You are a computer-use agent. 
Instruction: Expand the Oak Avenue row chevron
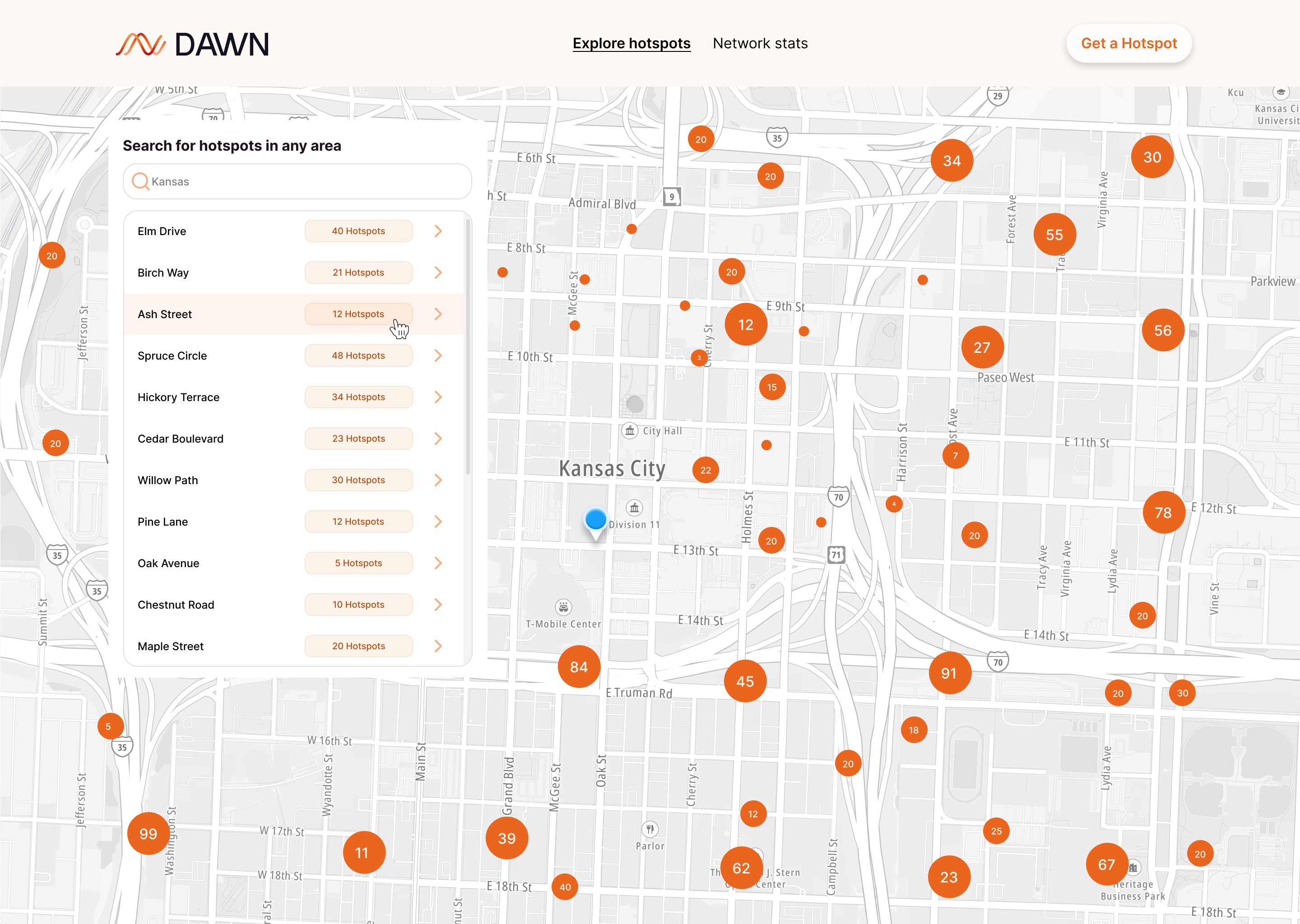pyautogui.click(x=438, y=563)
